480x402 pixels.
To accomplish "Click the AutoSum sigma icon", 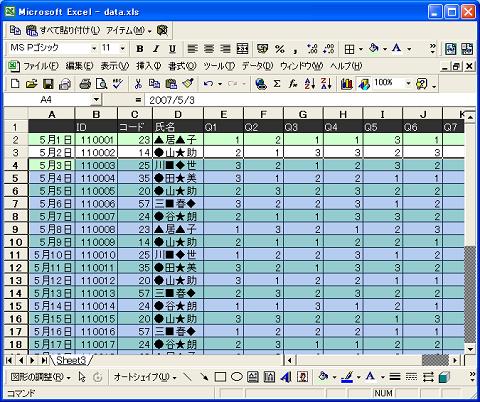I will tap(277, 84).
